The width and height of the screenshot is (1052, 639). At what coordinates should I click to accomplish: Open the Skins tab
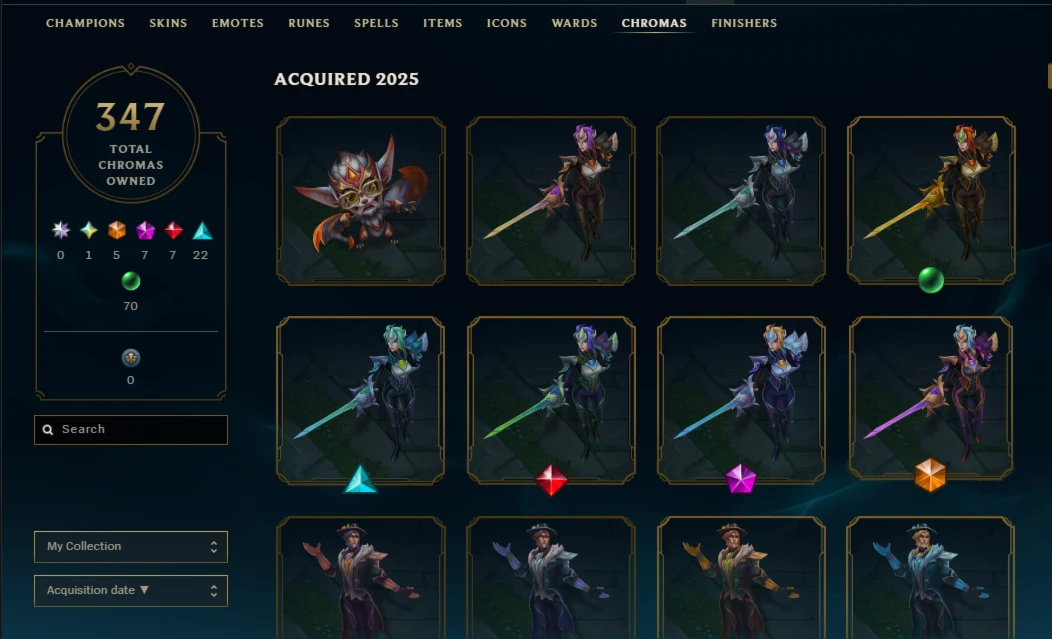click(168, 23)
